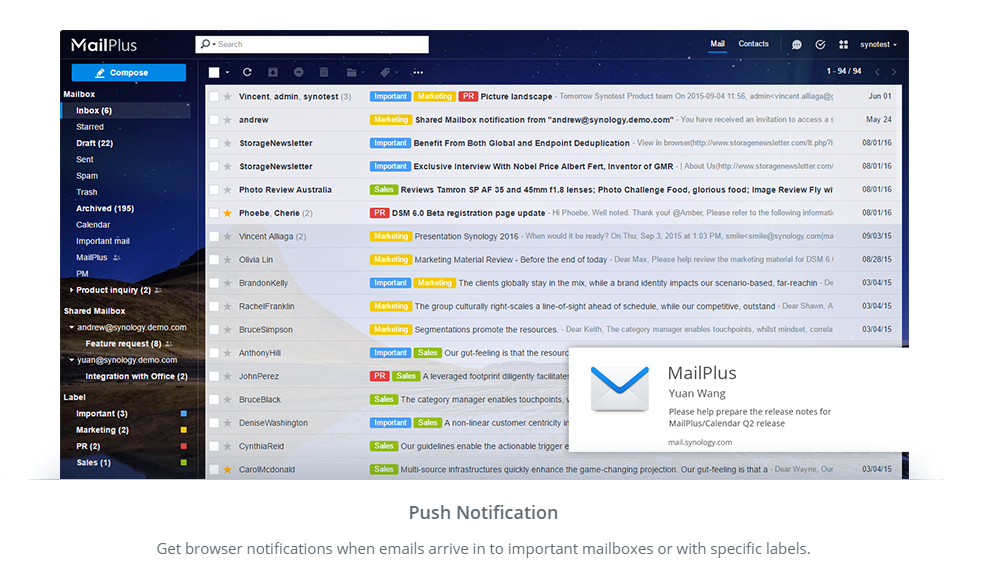The width and height of the screenshot is (994, 576).
Task: Click the archive toolbar icon
Action: coord(273,72)
